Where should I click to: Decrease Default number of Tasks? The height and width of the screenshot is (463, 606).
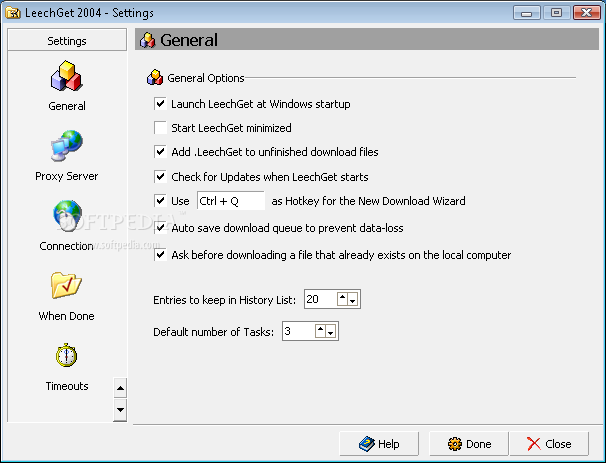pos(330,332)
